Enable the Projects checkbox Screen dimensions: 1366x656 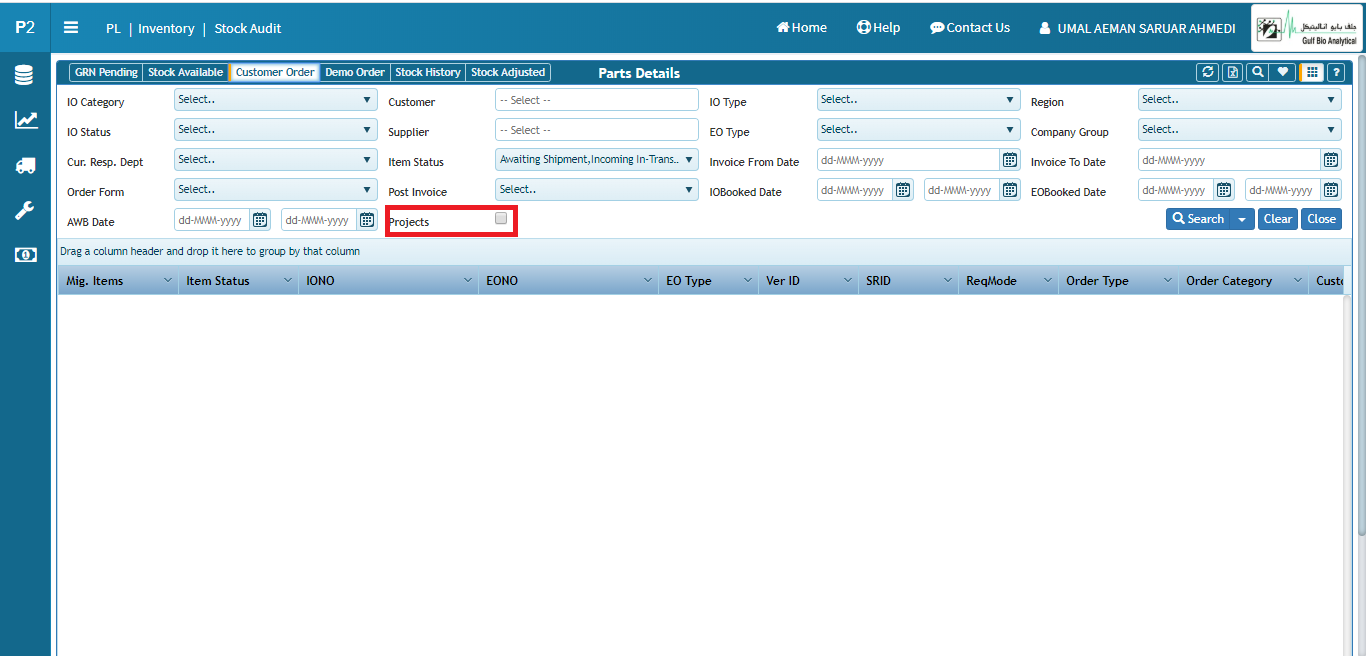[x=501, y=218]
